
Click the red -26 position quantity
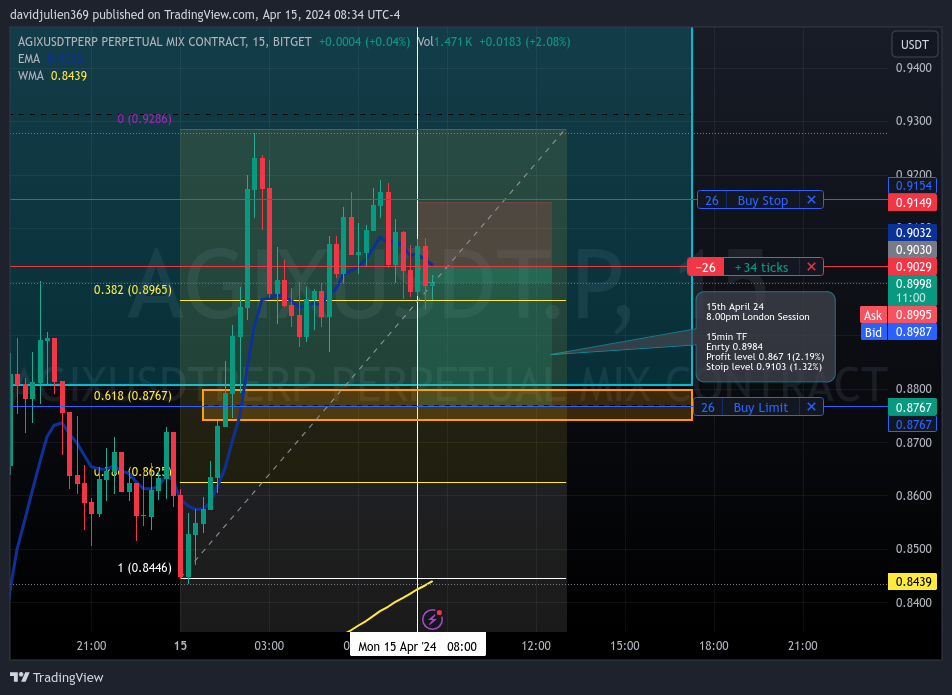(x=706, y=267)
